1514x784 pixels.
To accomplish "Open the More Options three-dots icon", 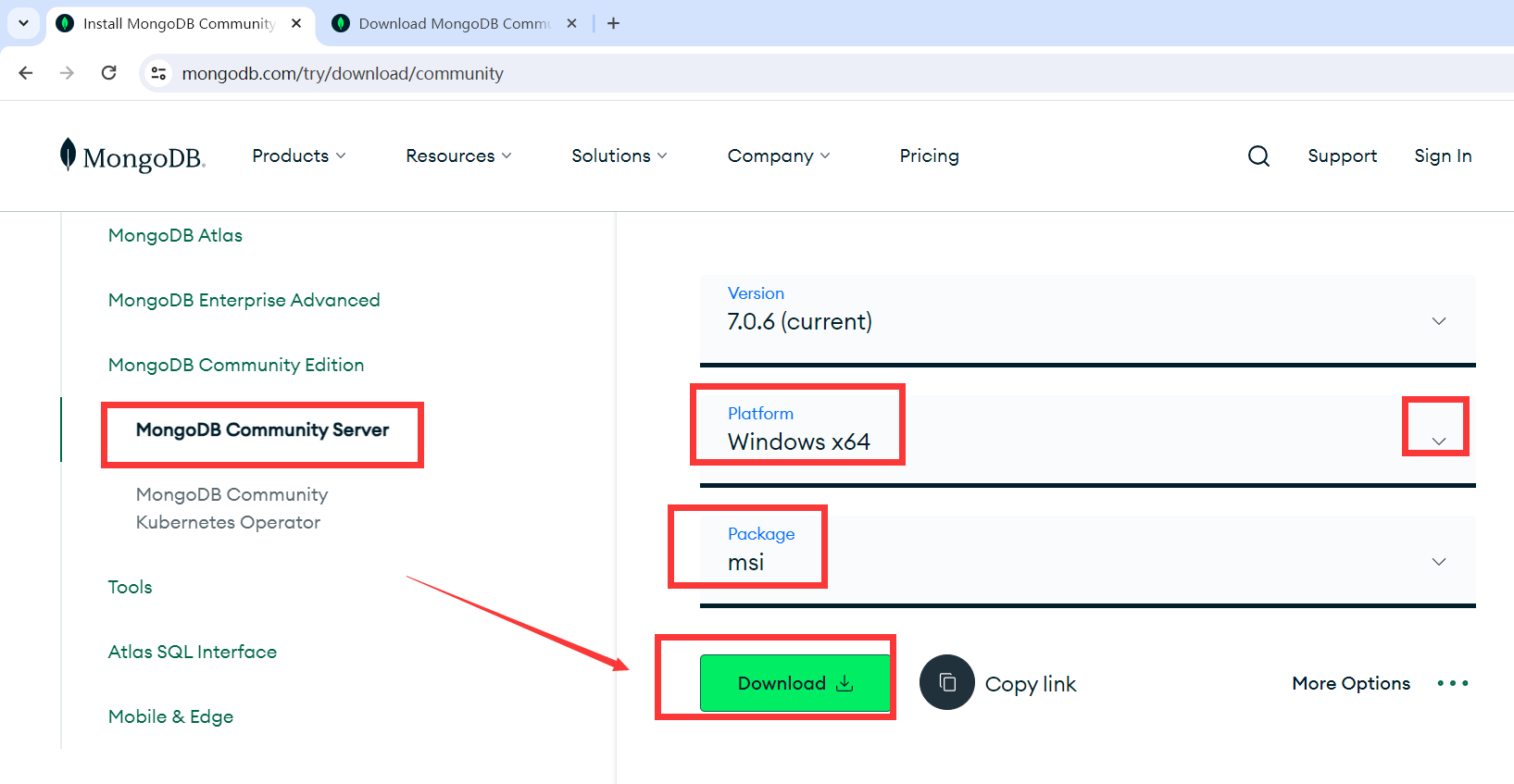I will (x=1453, y=683).
